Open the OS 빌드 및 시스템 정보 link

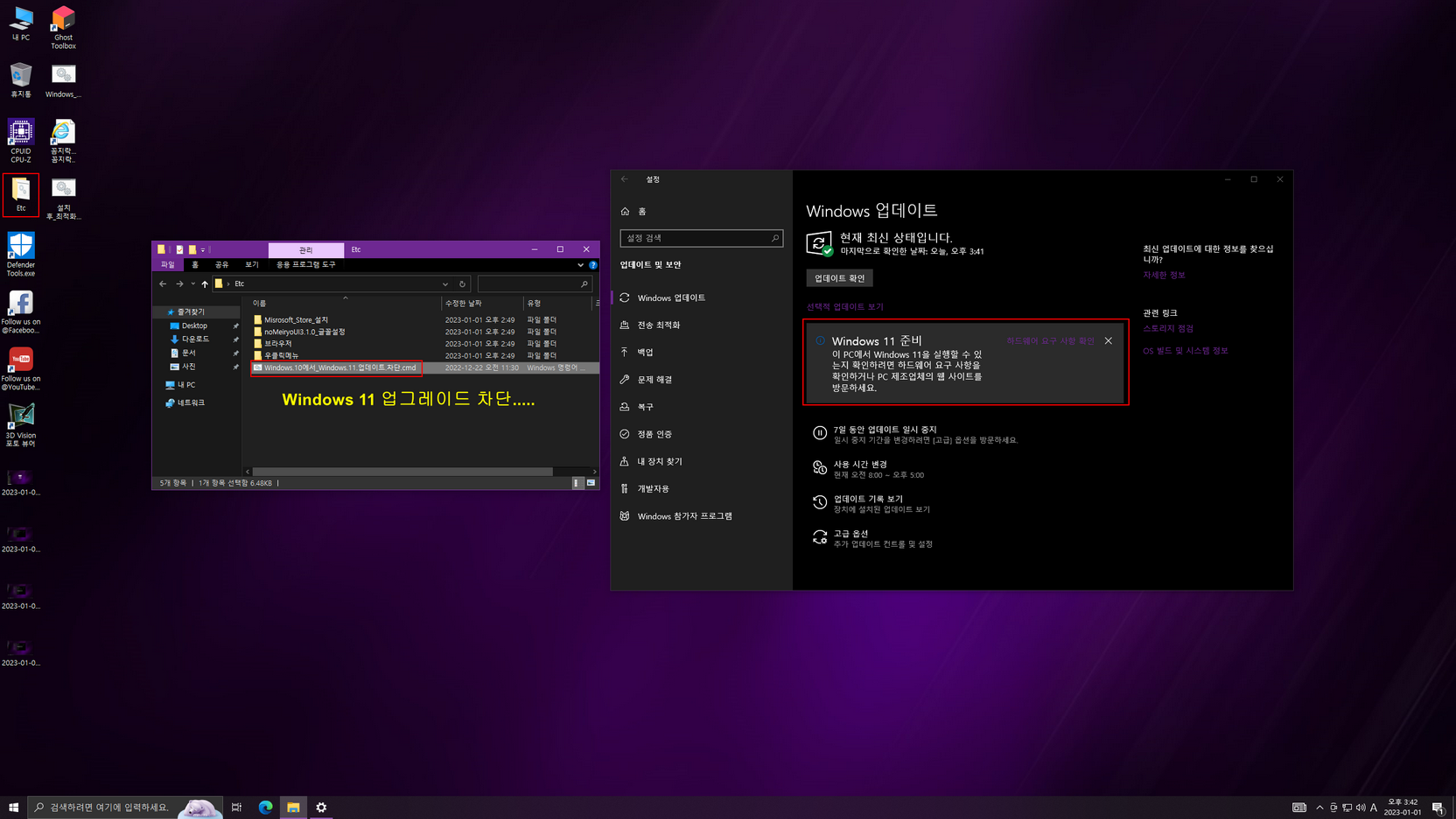click(x=1186, y=351)
